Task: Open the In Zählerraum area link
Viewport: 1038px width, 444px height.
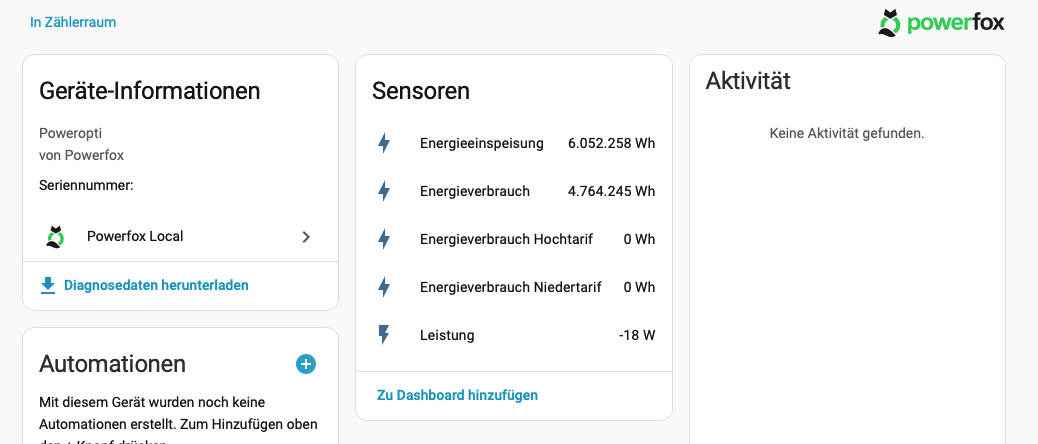Action: click(x=73, y=22)
